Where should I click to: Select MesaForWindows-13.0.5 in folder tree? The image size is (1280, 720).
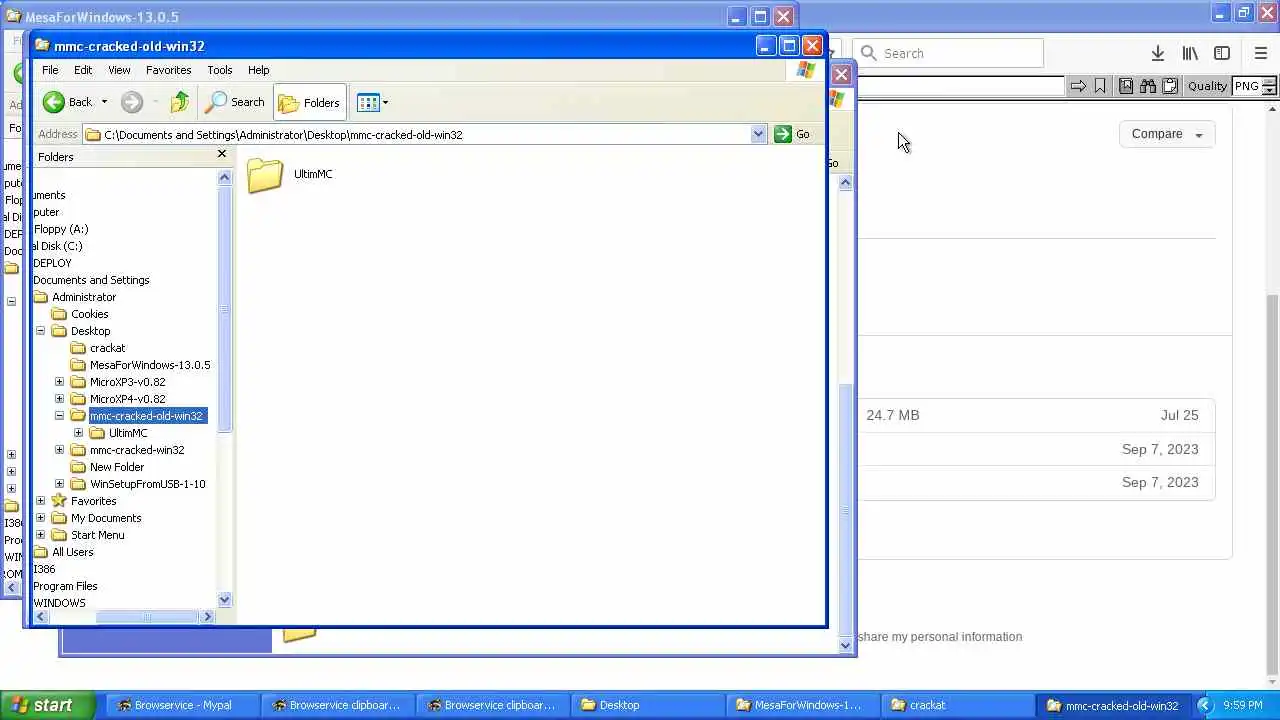[x=150, y=365]
